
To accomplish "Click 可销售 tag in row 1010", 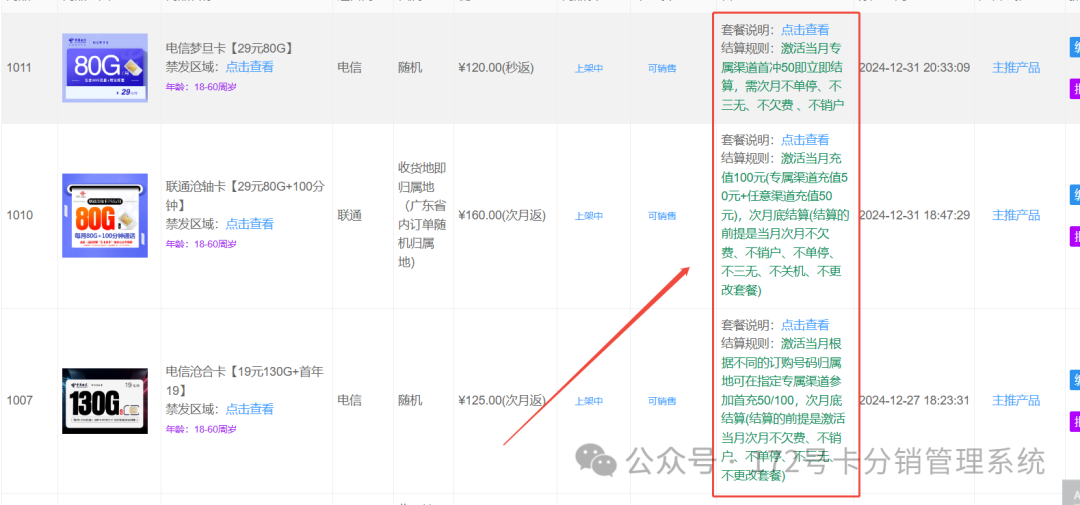I will (661, 216).
